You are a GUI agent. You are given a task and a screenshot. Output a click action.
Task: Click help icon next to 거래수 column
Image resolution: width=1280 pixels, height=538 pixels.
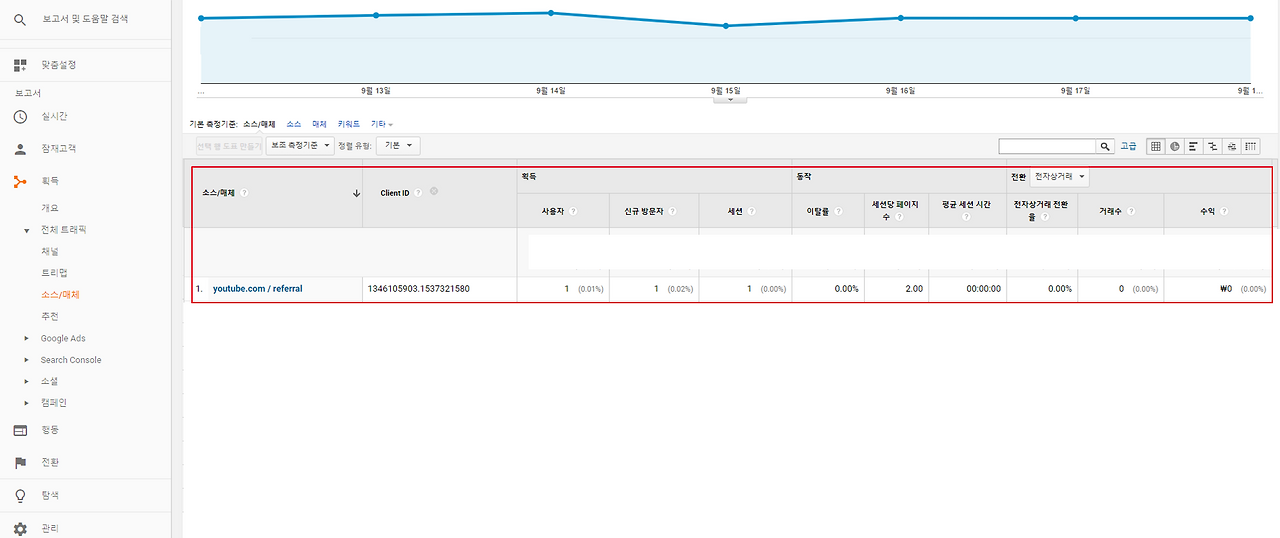(1131, 211)
